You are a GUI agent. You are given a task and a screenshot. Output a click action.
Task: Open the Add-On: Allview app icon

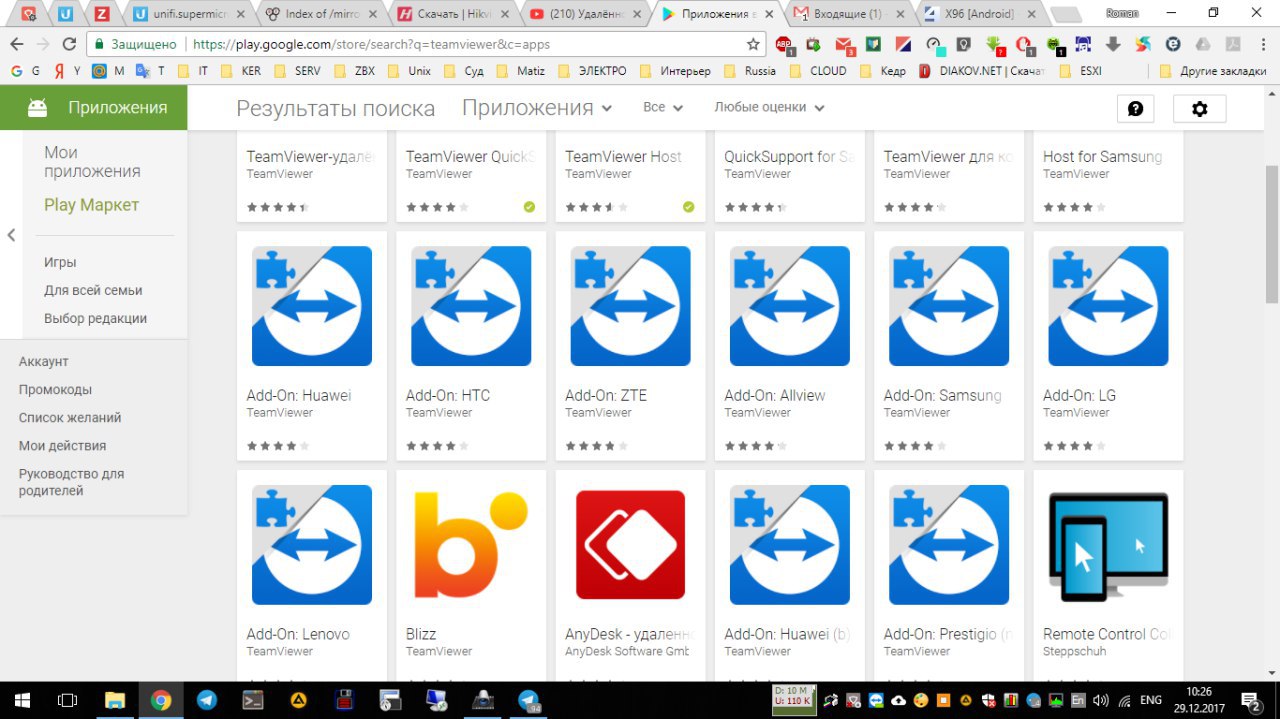[790, 306]
